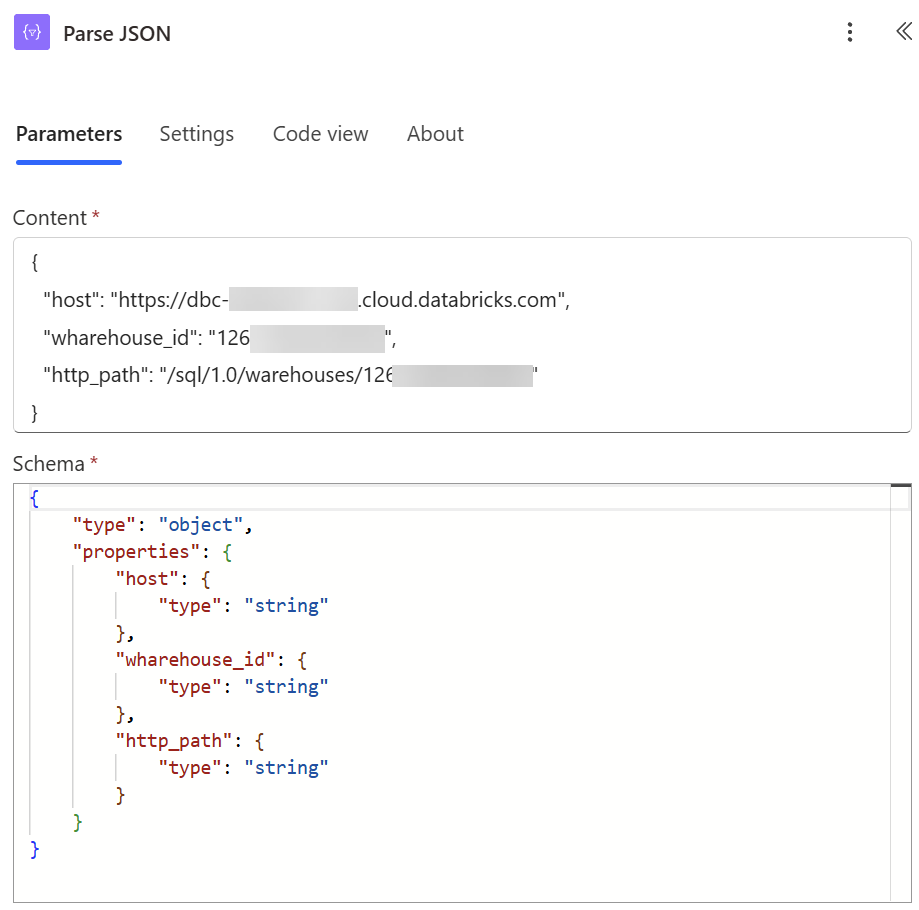Click the Schema editor scrollbar

click(x=901, y=693)
